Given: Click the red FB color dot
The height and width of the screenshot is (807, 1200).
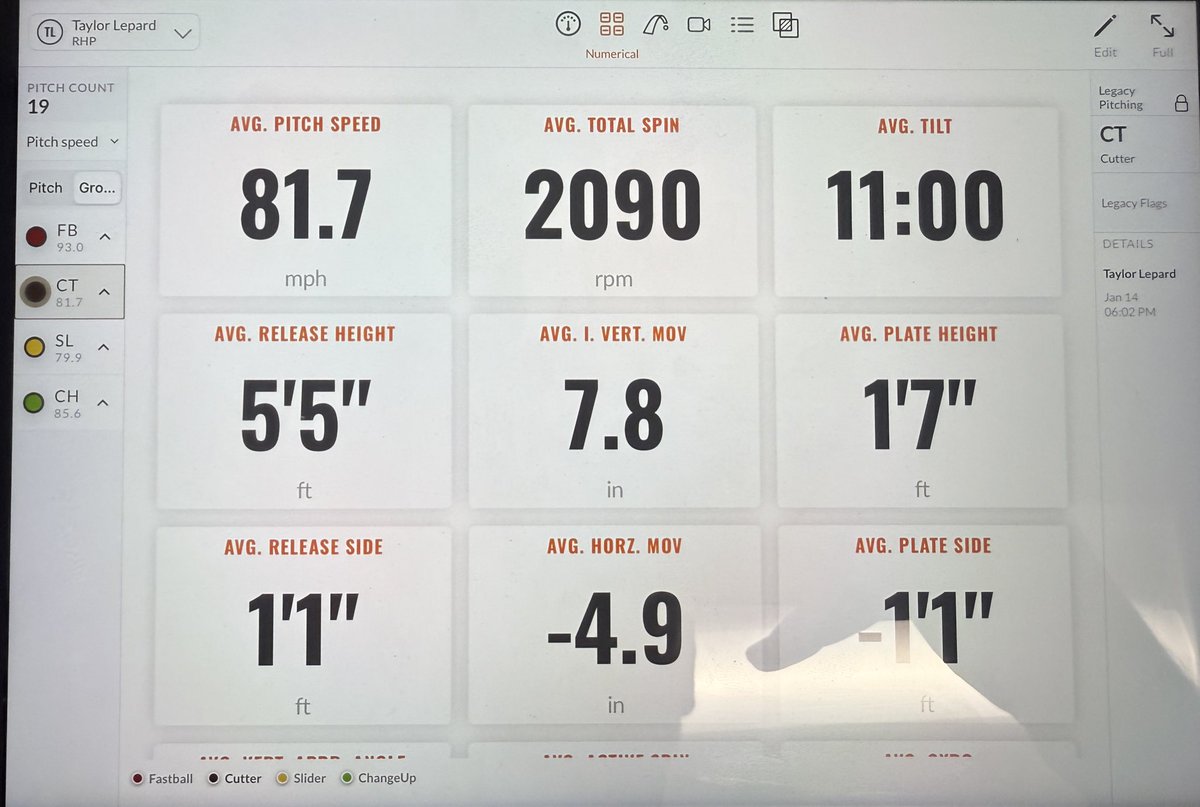Looking at the screenshot, I should [x=36, y=237].
